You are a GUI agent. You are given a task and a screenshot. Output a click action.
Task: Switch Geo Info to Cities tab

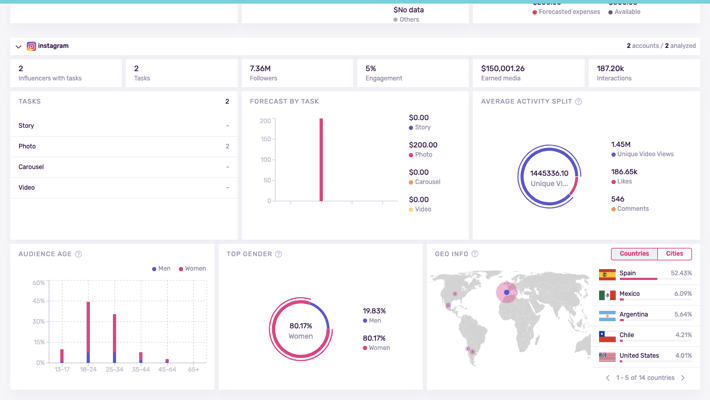coord(674,254)
